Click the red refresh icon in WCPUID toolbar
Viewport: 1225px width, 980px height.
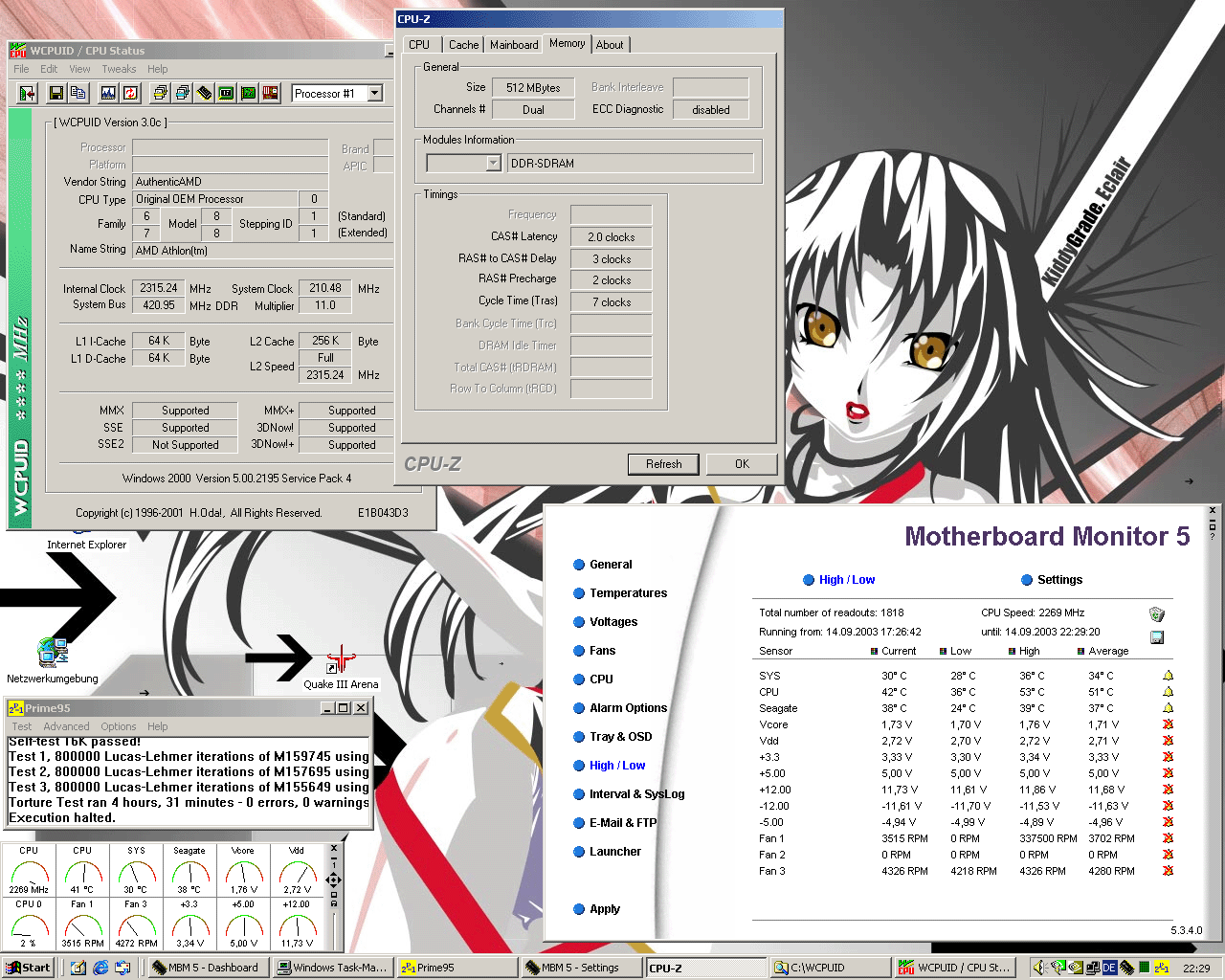pos(131,93)
